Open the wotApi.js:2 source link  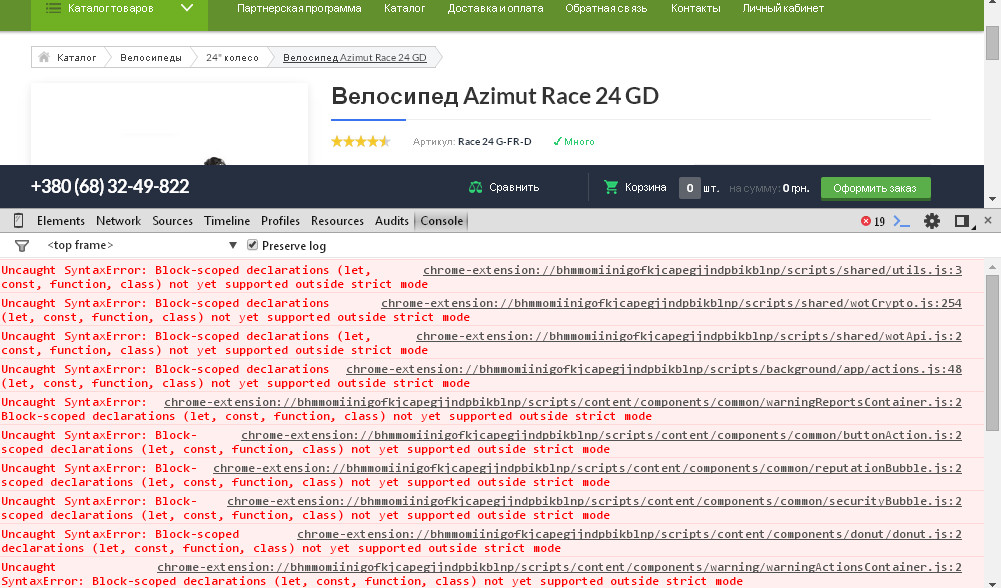(x=689, y=336)
